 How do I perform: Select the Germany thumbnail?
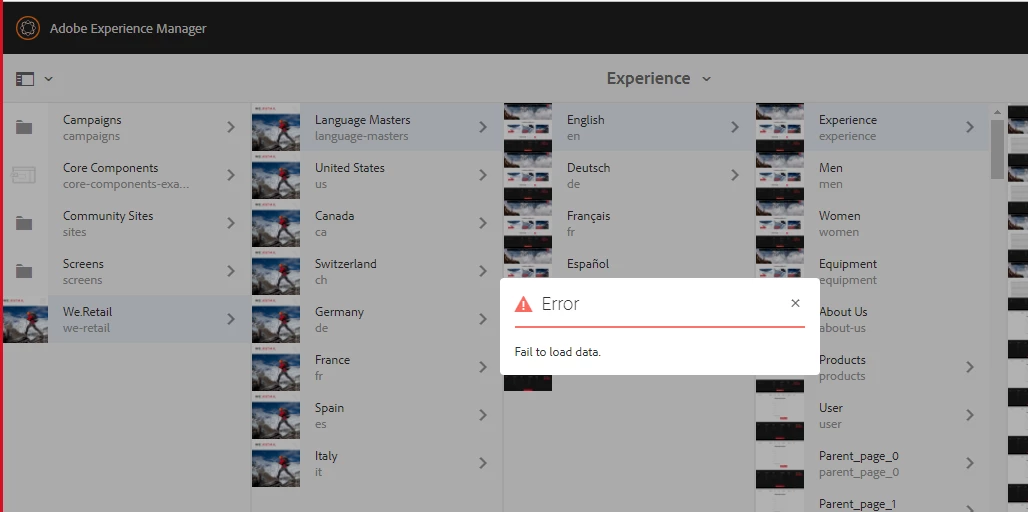(276, 319)
